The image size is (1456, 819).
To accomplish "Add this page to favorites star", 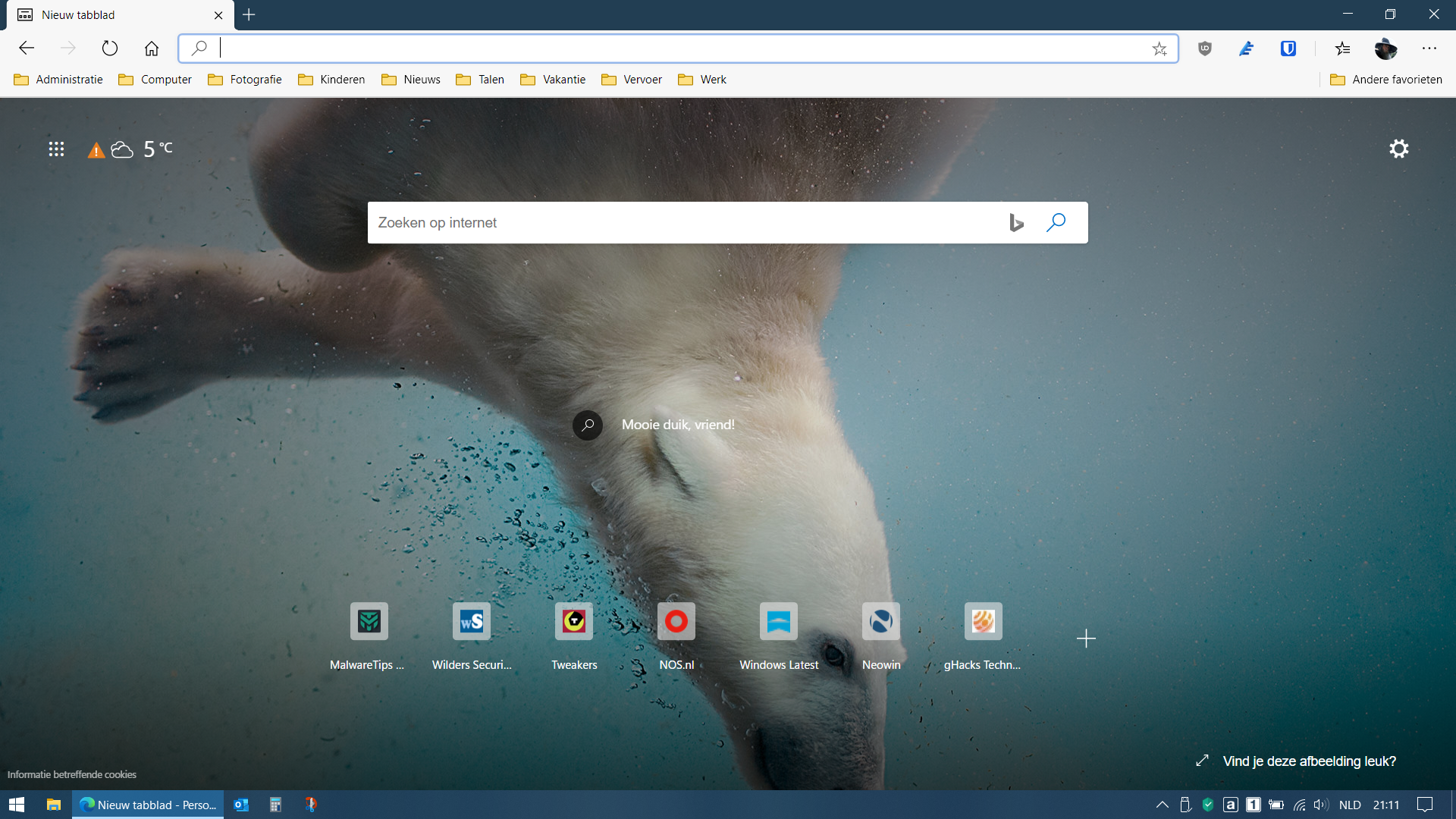I will [1159, 49].
